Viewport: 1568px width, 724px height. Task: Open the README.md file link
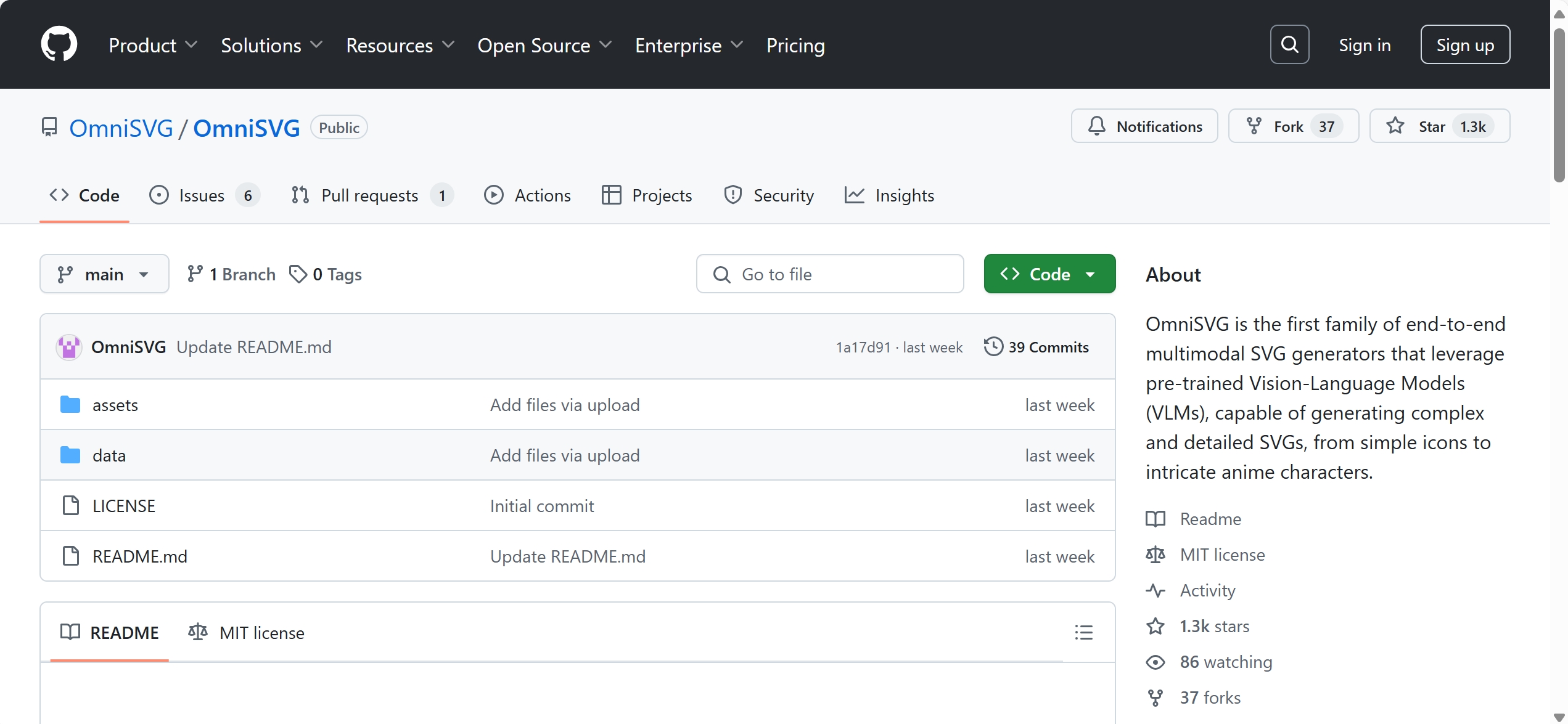pyautogui.click(x=140, y=556)
